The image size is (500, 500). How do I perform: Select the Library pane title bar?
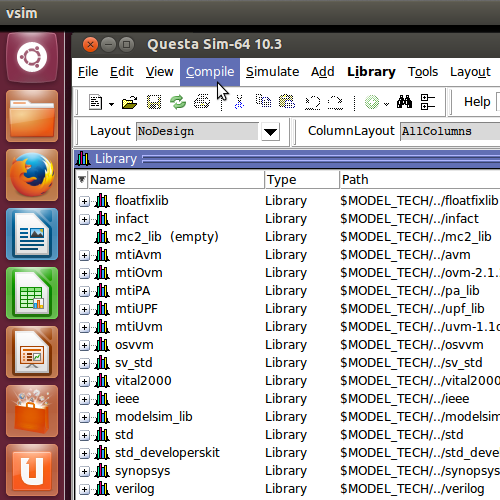(287, 159)
